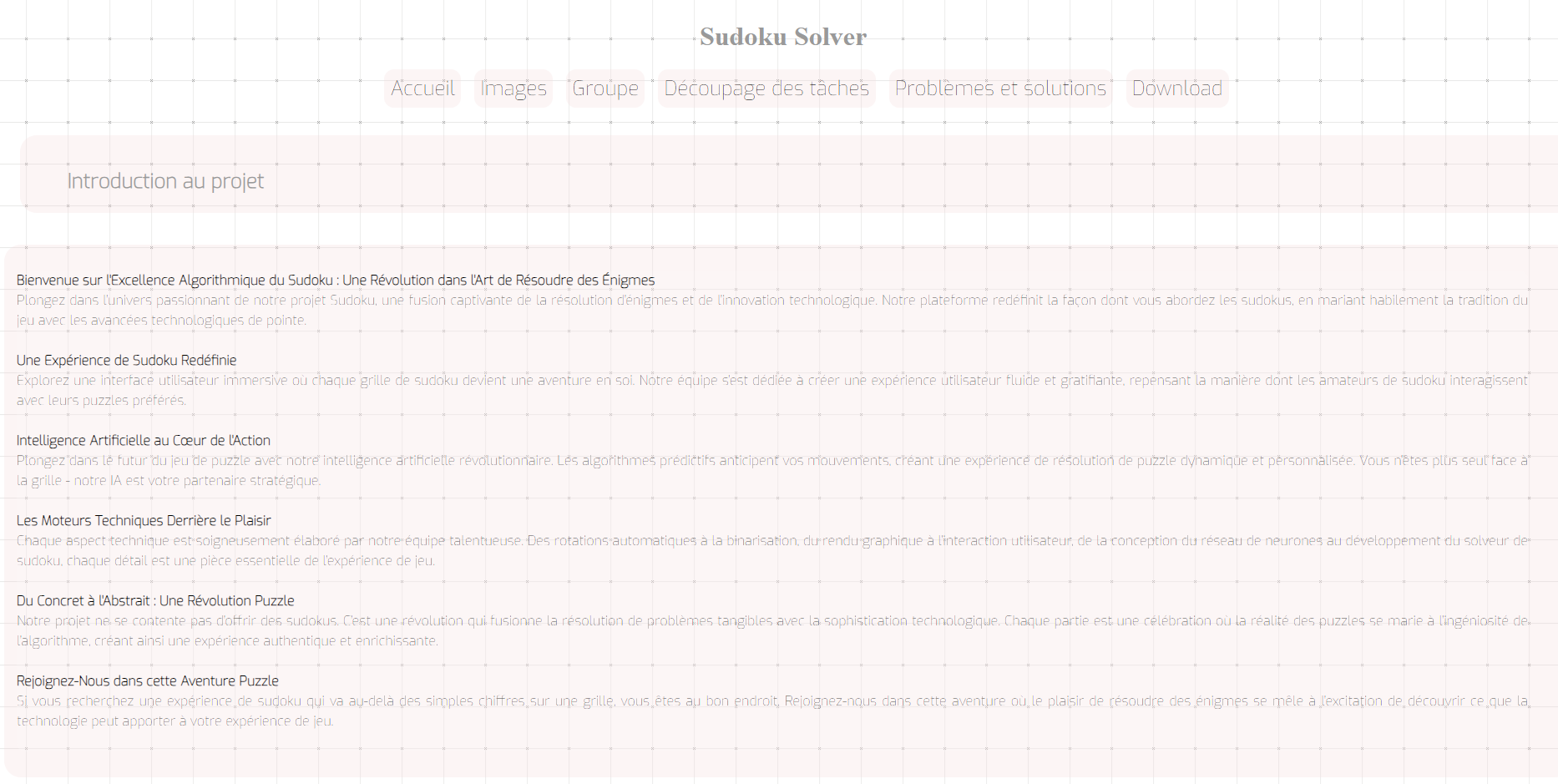This screenshot has width=1558, height=784.
Task: Select Intelligence Artificielle au Cœur heading
Action: [x=144, y=440]
